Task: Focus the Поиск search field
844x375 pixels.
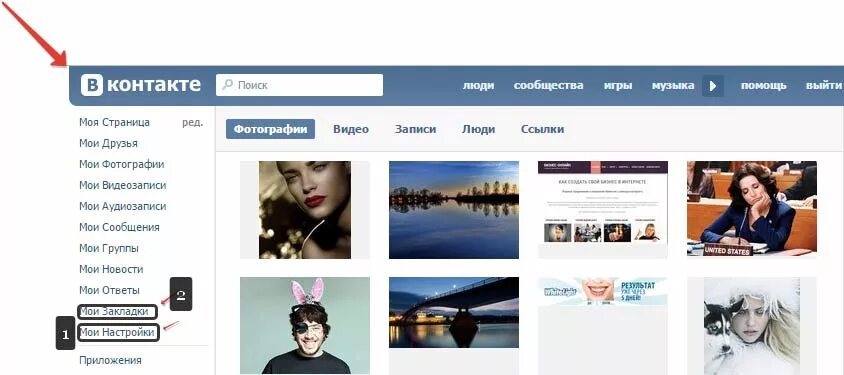Action: point(299,85)
